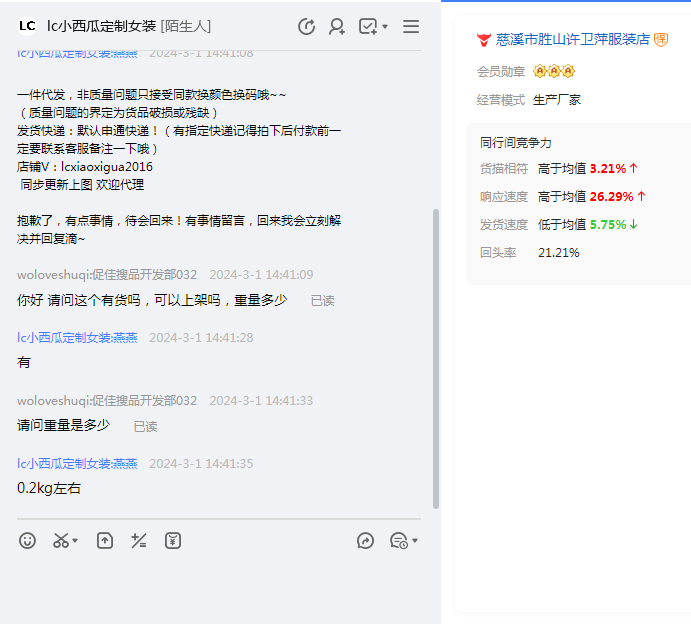Click the checkmark task icon in header
The image size is (691, 624).
[368, 27]
